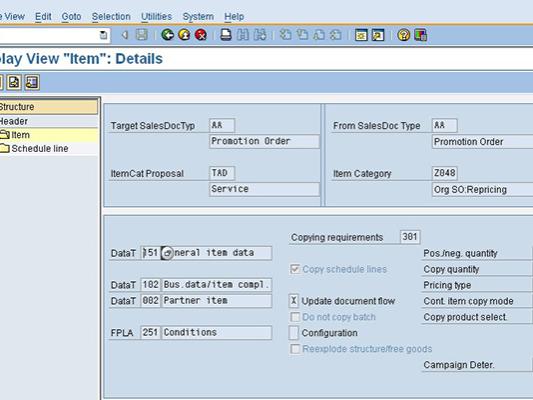Click the Generate Shortcut icon
The height and width of the screenshot is (400, 533).
coord(378,35)
